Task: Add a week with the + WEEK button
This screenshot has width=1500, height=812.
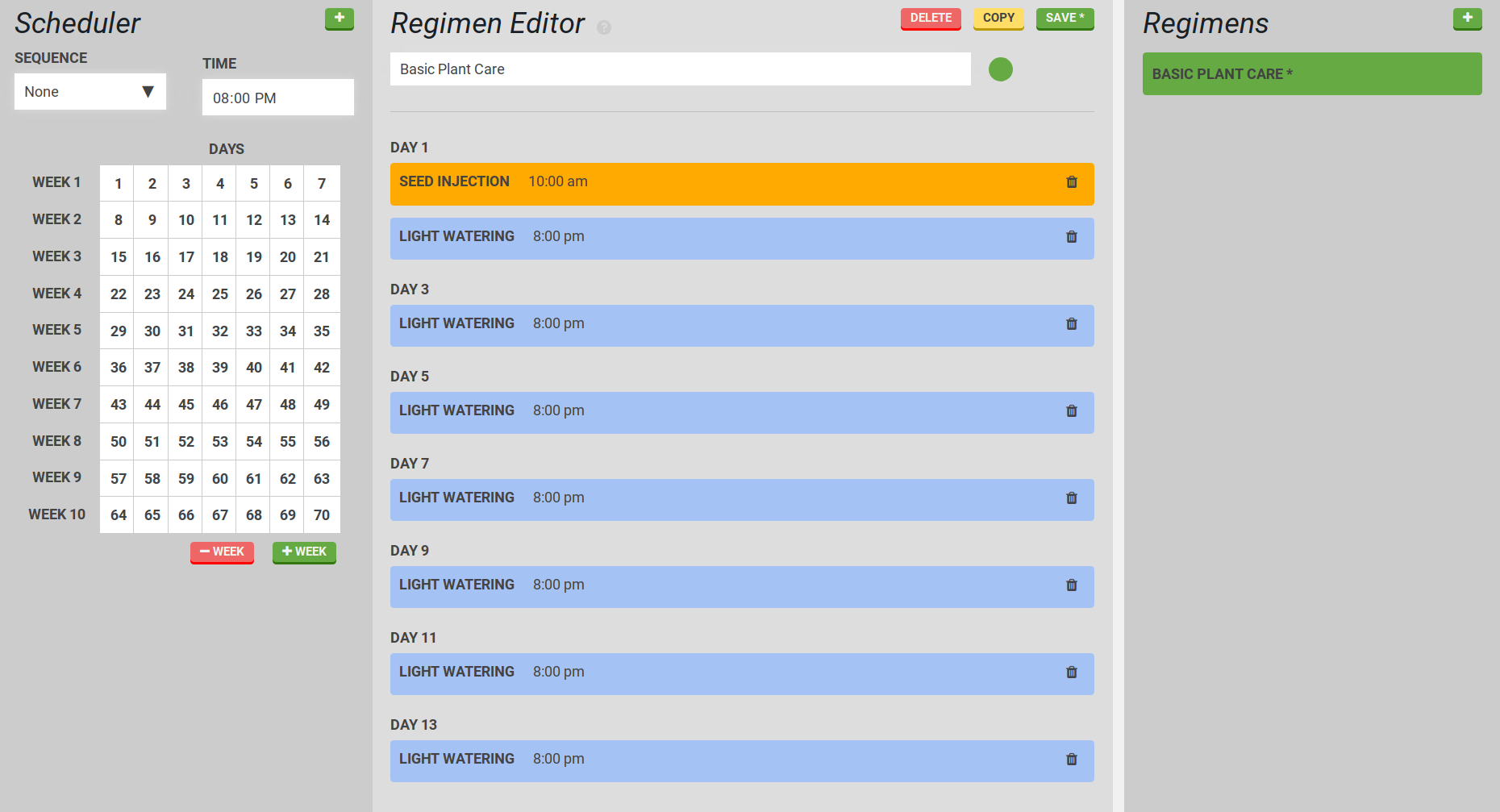Action: [x=304, y=552]
